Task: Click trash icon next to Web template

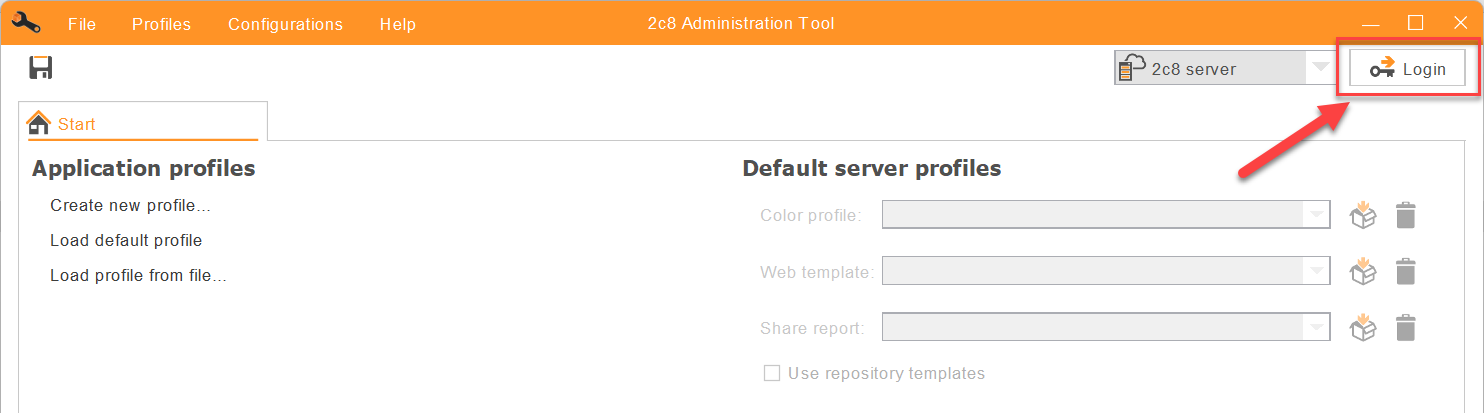Action: [1406, 271]
